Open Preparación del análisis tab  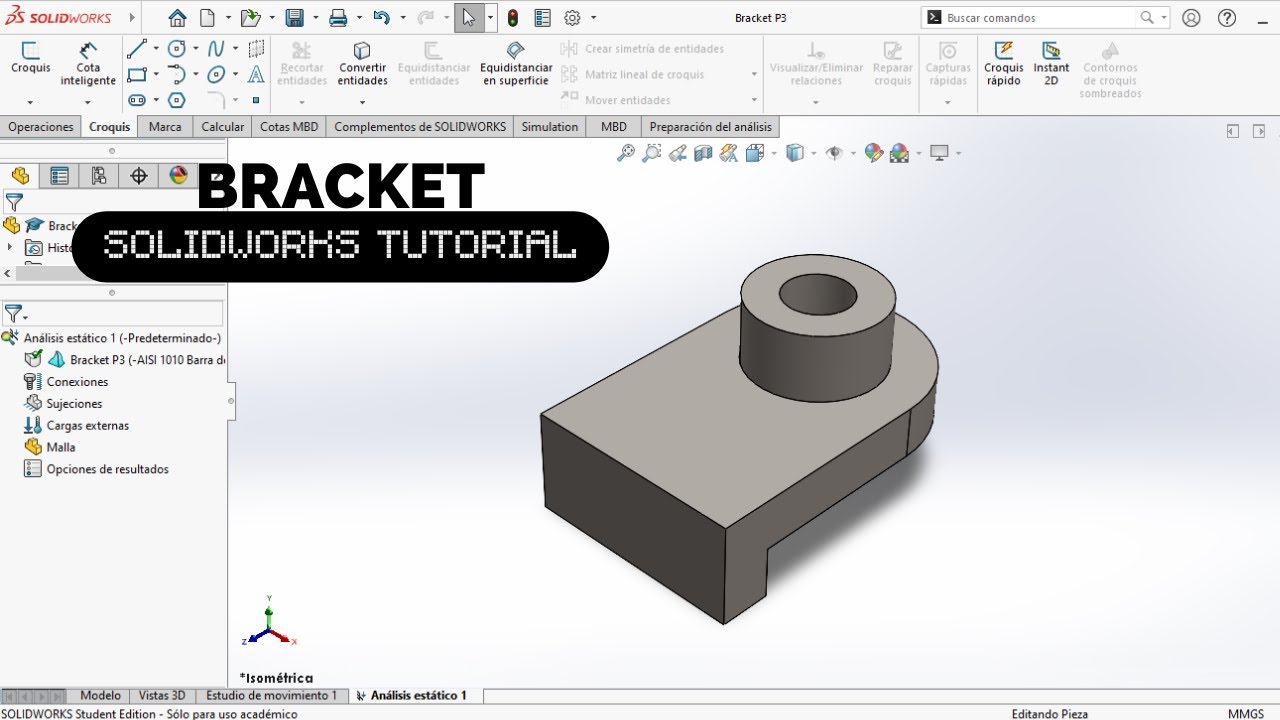point(711,127)
